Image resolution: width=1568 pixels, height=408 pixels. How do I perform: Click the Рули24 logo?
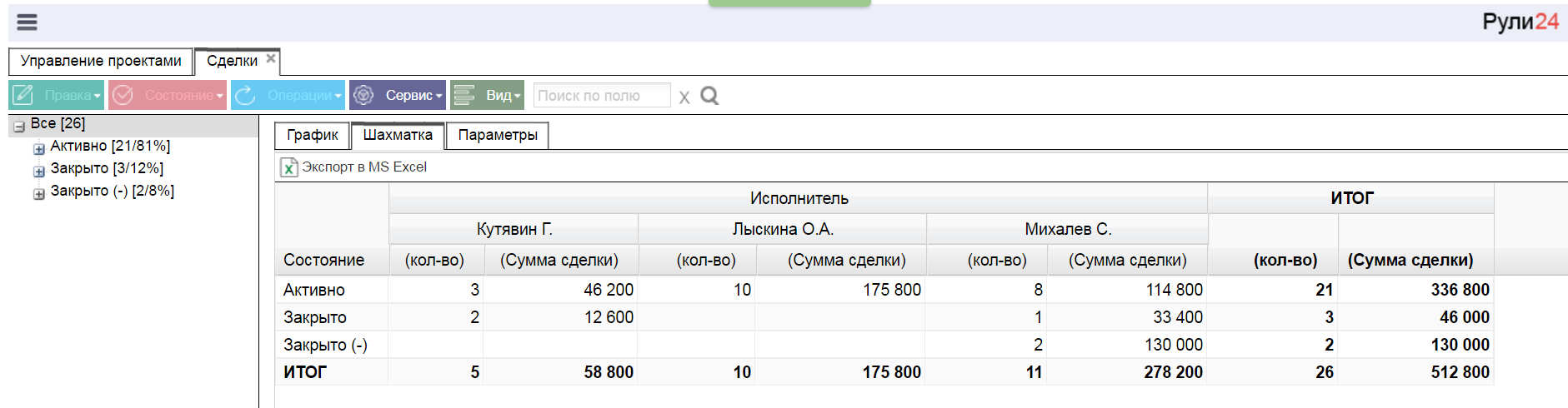[x=1520, y=22]
